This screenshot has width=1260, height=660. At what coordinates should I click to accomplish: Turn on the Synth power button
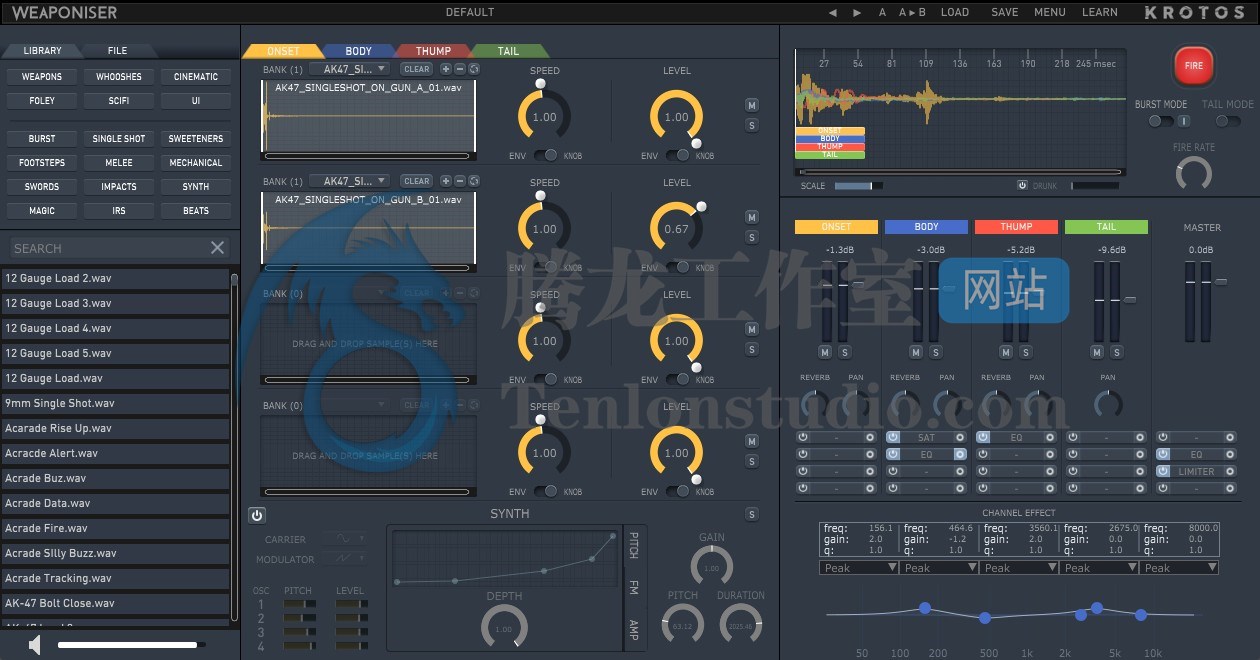coord(257,515)
